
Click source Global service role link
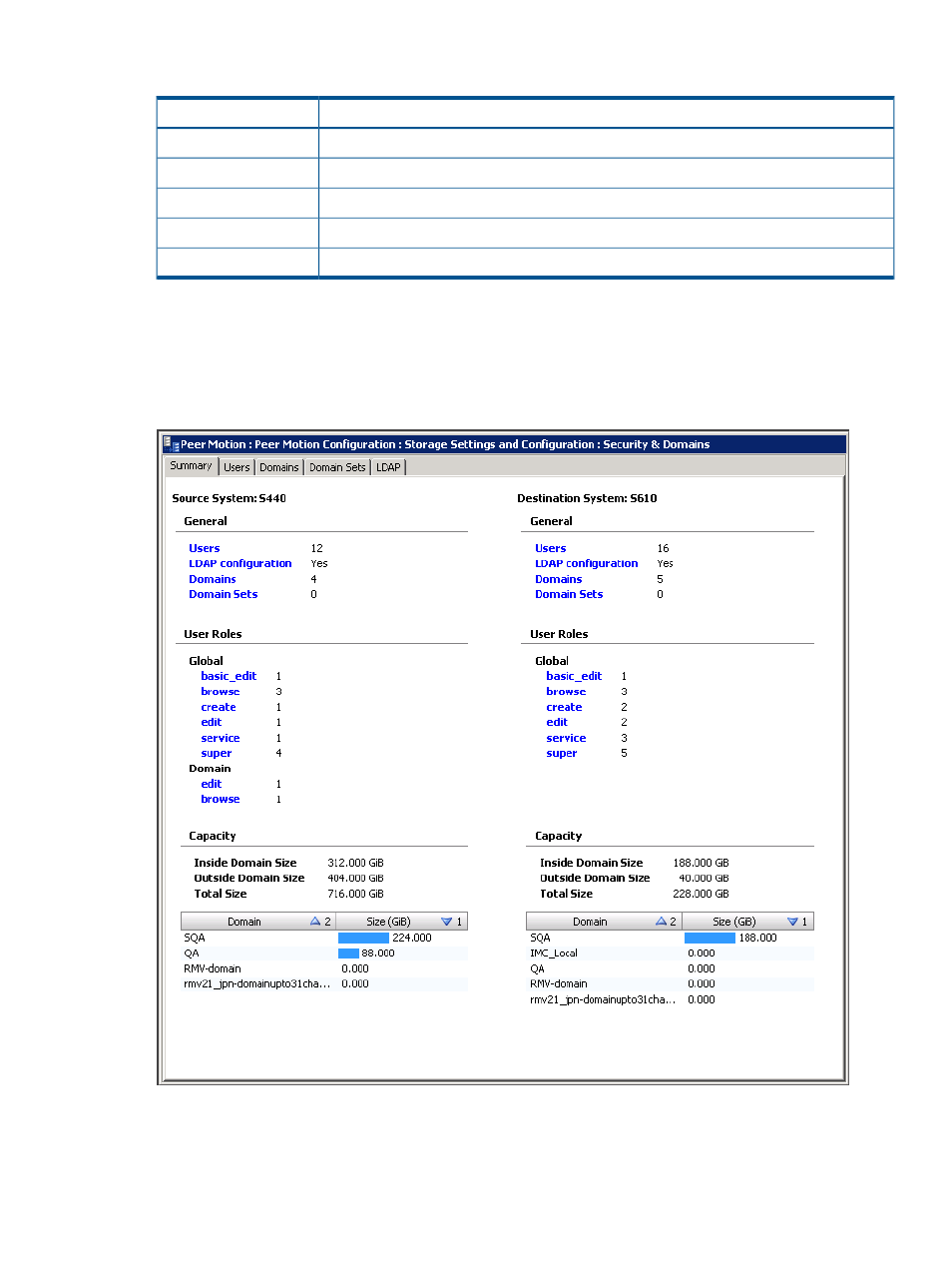click(221, 738)
